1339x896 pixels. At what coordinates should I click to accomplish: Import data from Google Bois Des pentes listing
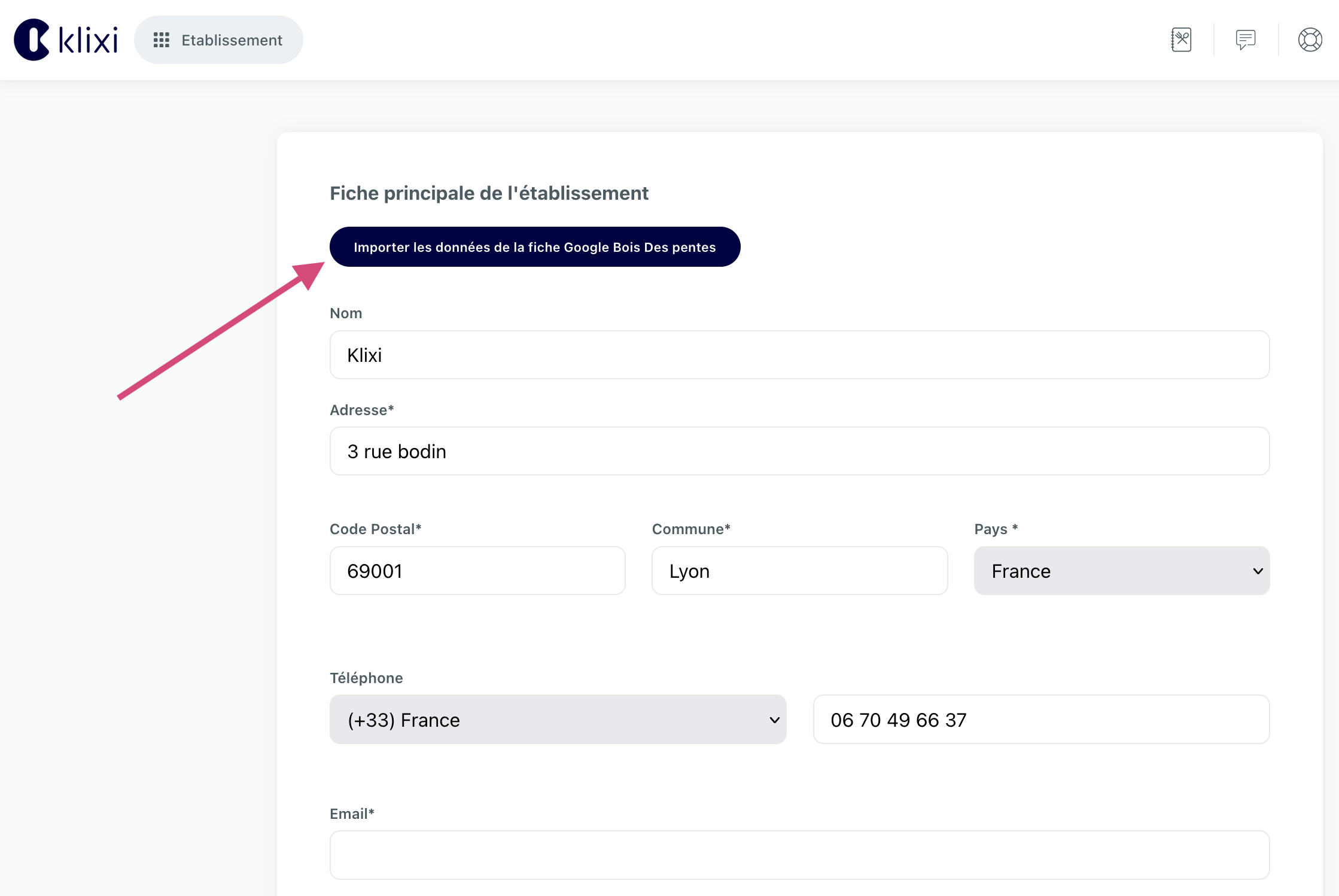[x=534, y=247]
